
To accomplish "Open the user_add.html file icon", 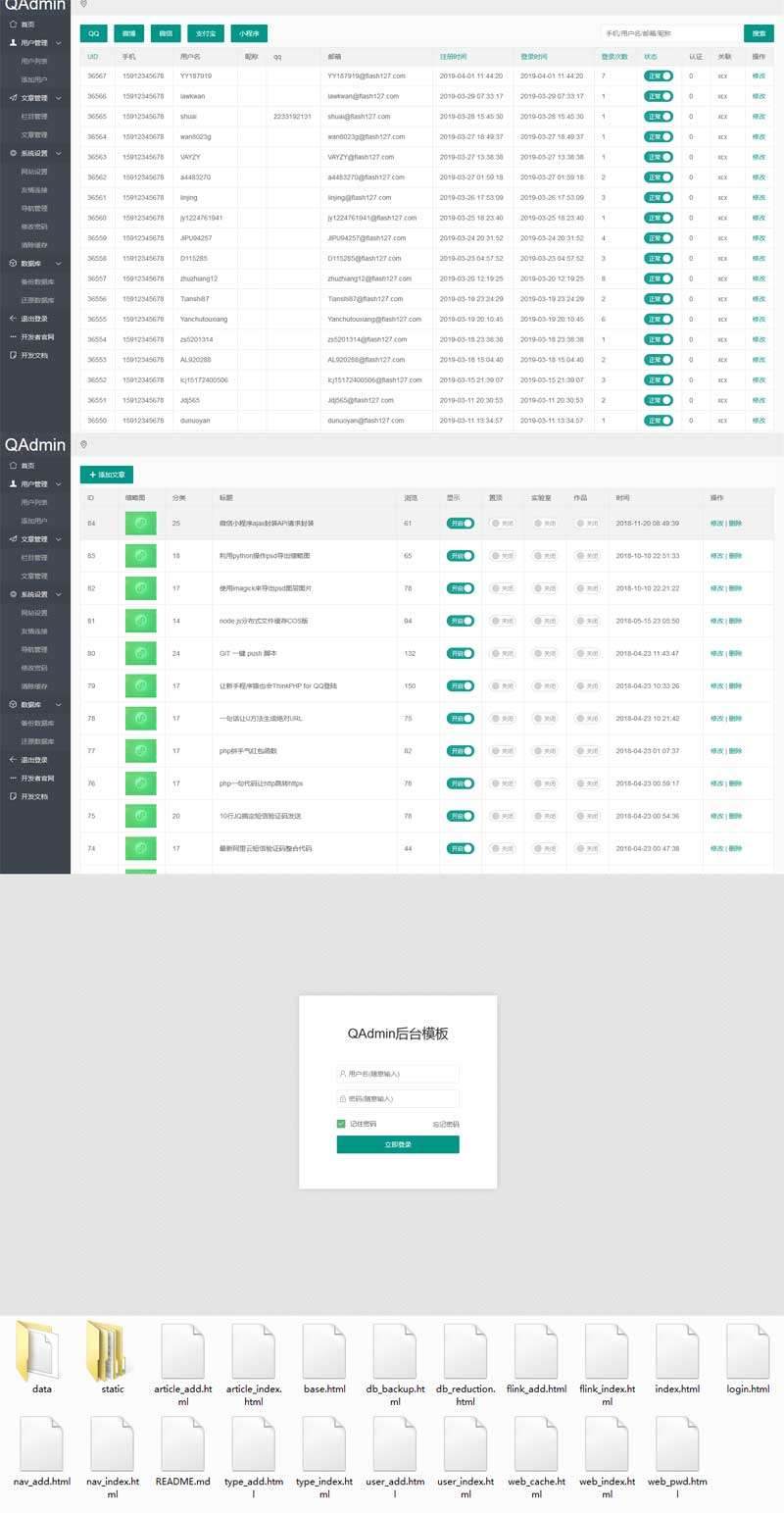I will coord(395,1444).
